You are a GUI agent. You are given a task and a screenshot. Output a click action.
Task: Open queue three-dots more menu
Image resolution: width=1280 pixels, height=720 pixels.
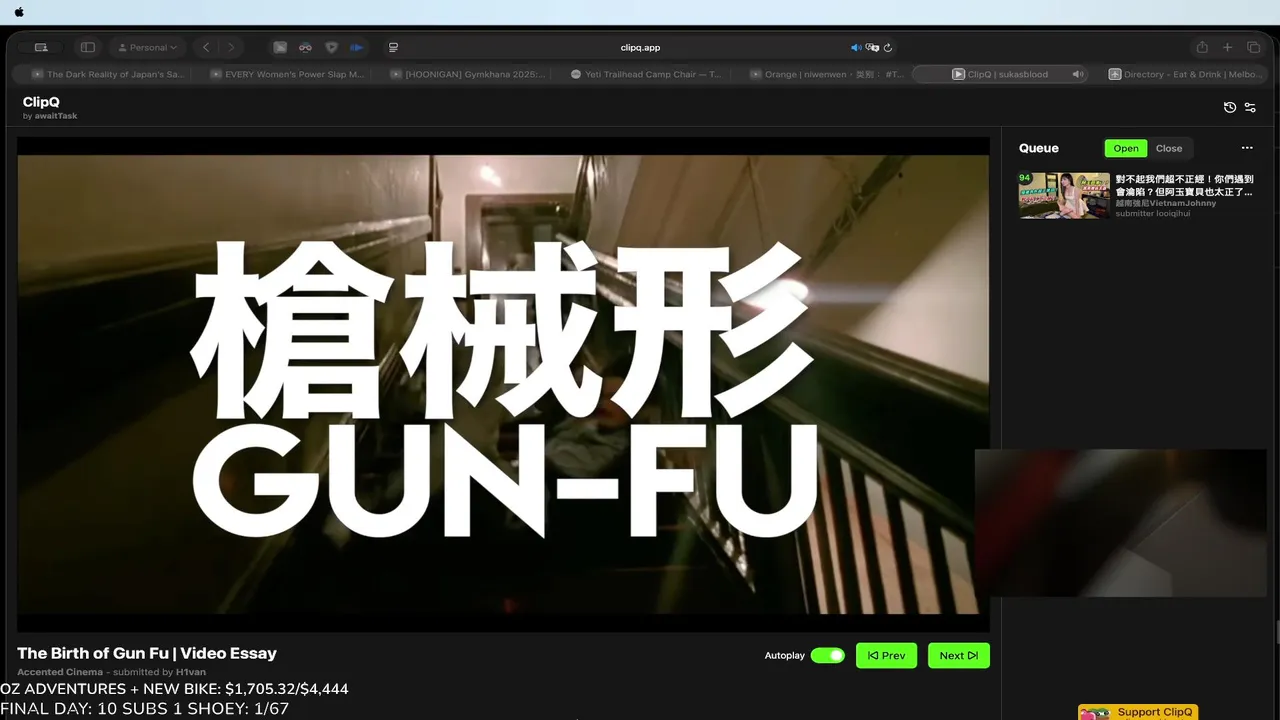(x=1247, y=148)
